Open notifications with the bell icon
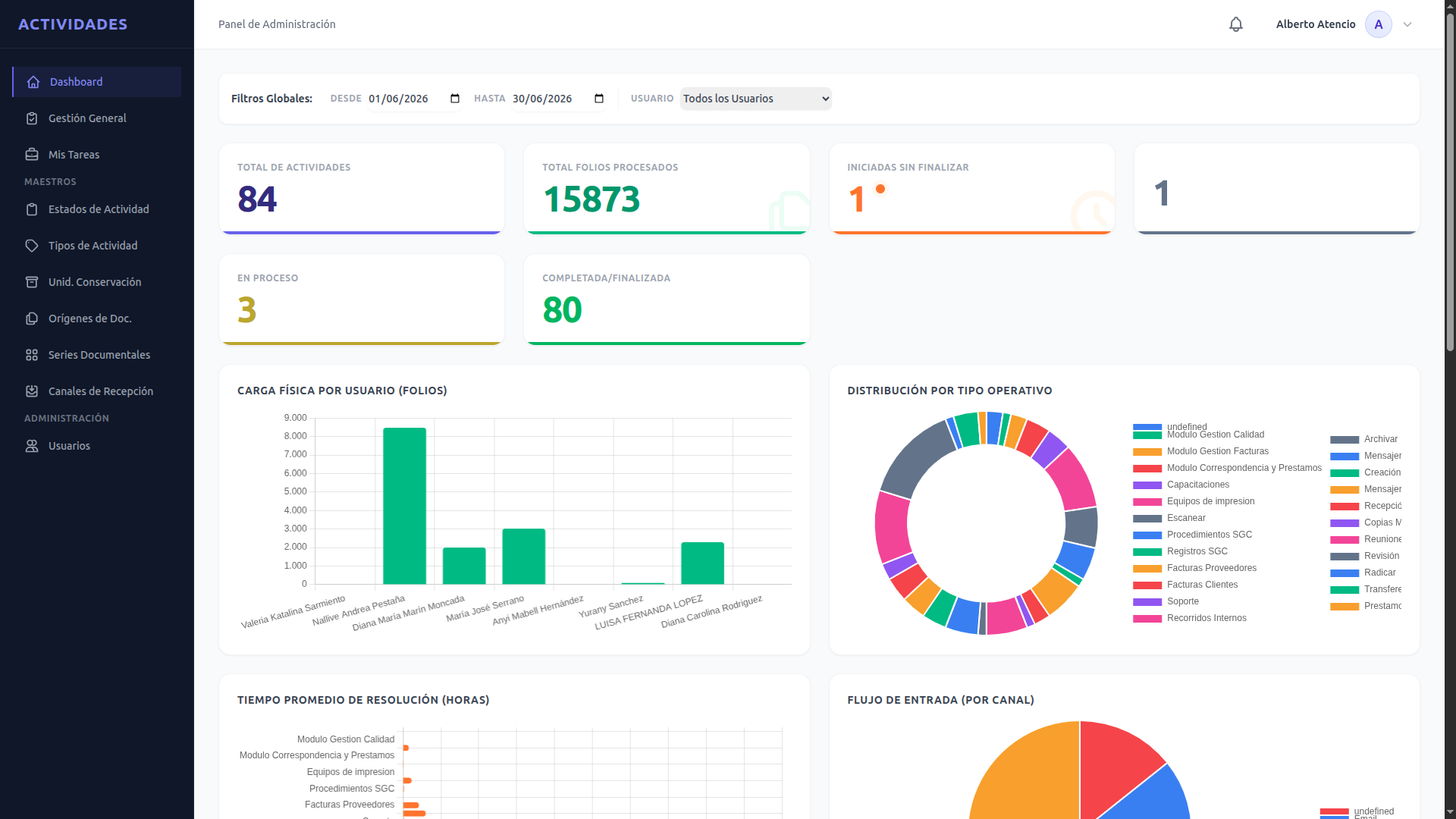The image size is (1456, 819). click(1236, 24)
